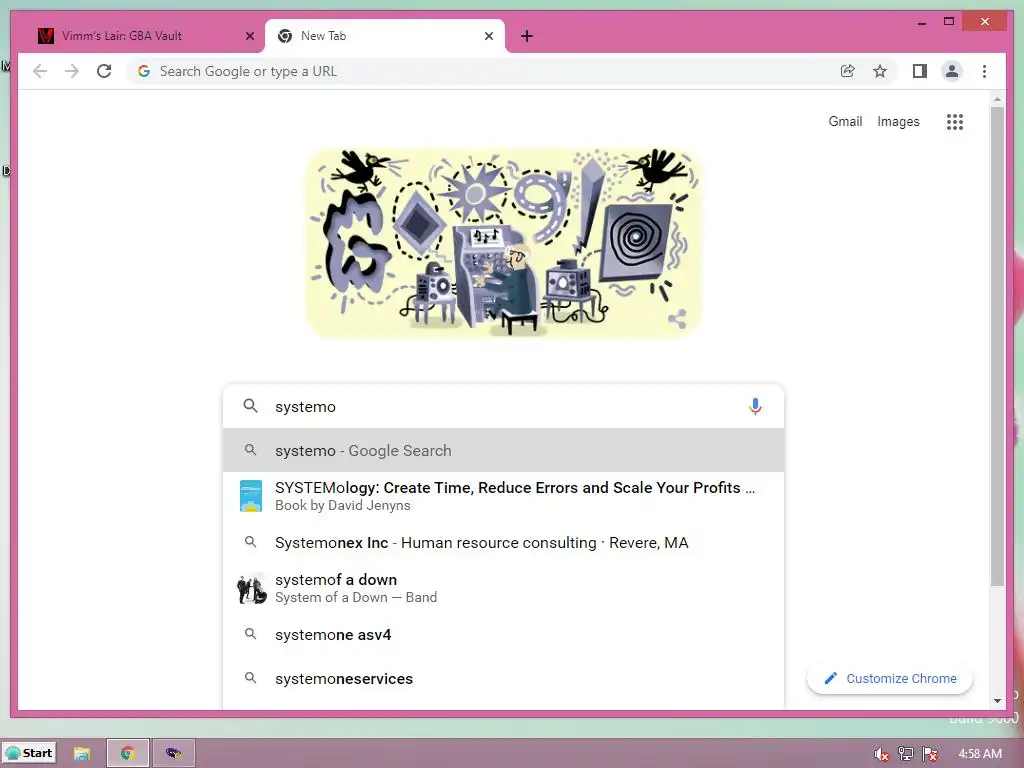The height and width of the screenshot is (768, 1024).
Task: Click the taskbar app right of Chrome
Action: click(x=173, y=753)
